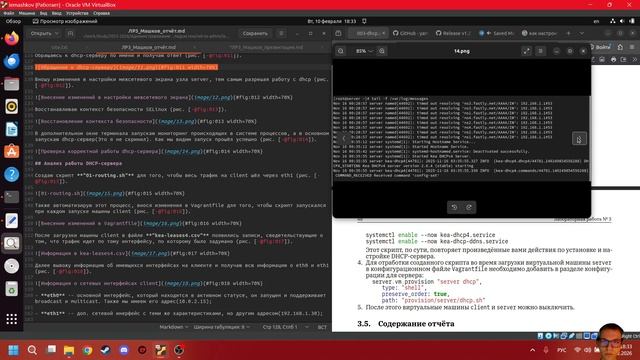
Task: Expand PDF toolbar overflow chevrons
Action: coord(635,60)
